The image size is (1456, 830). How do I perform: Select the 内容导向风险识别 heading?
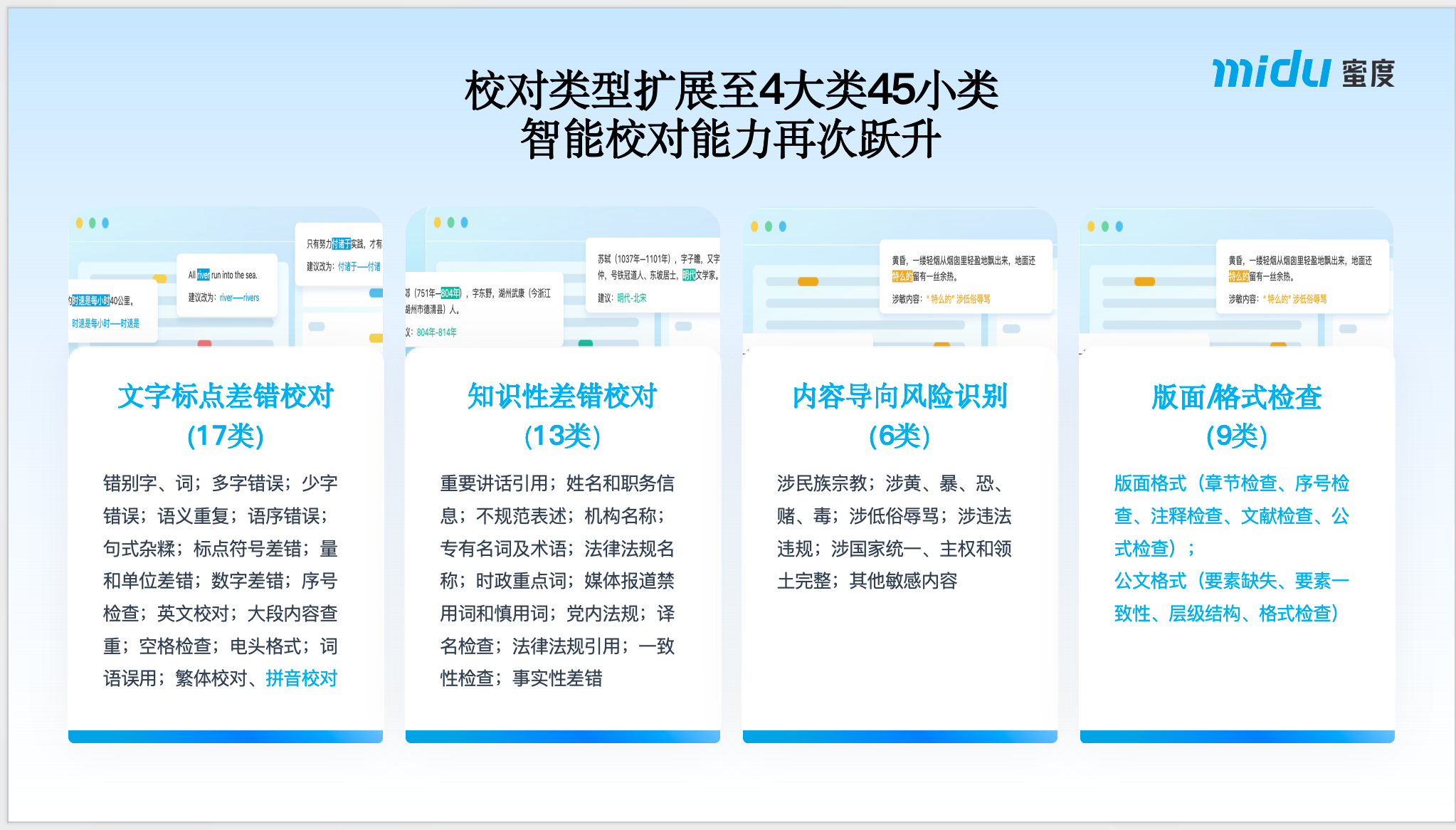[900, 396]
